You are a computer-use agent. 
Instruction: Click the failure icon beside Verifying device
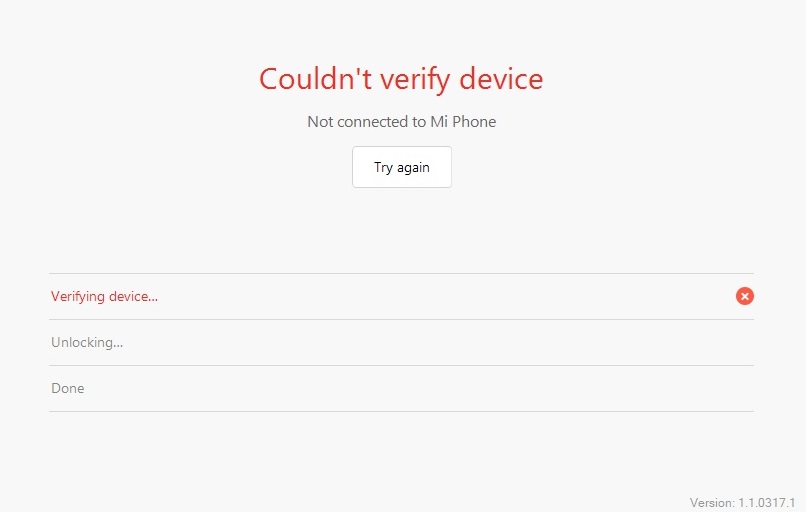tap(744, 296)
